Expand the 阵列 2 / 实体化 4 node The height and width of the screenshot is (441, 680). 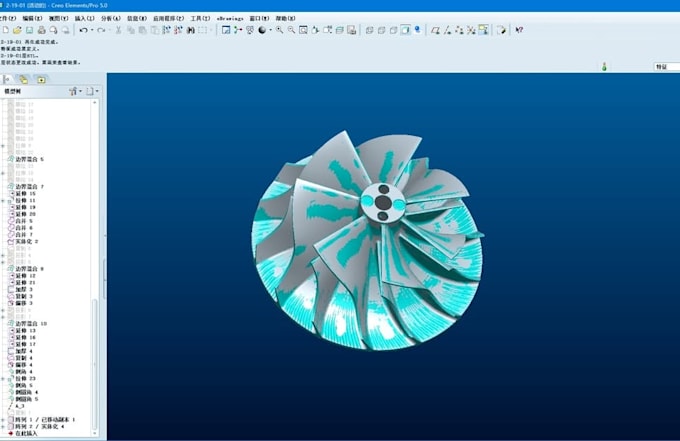point(3,427)
